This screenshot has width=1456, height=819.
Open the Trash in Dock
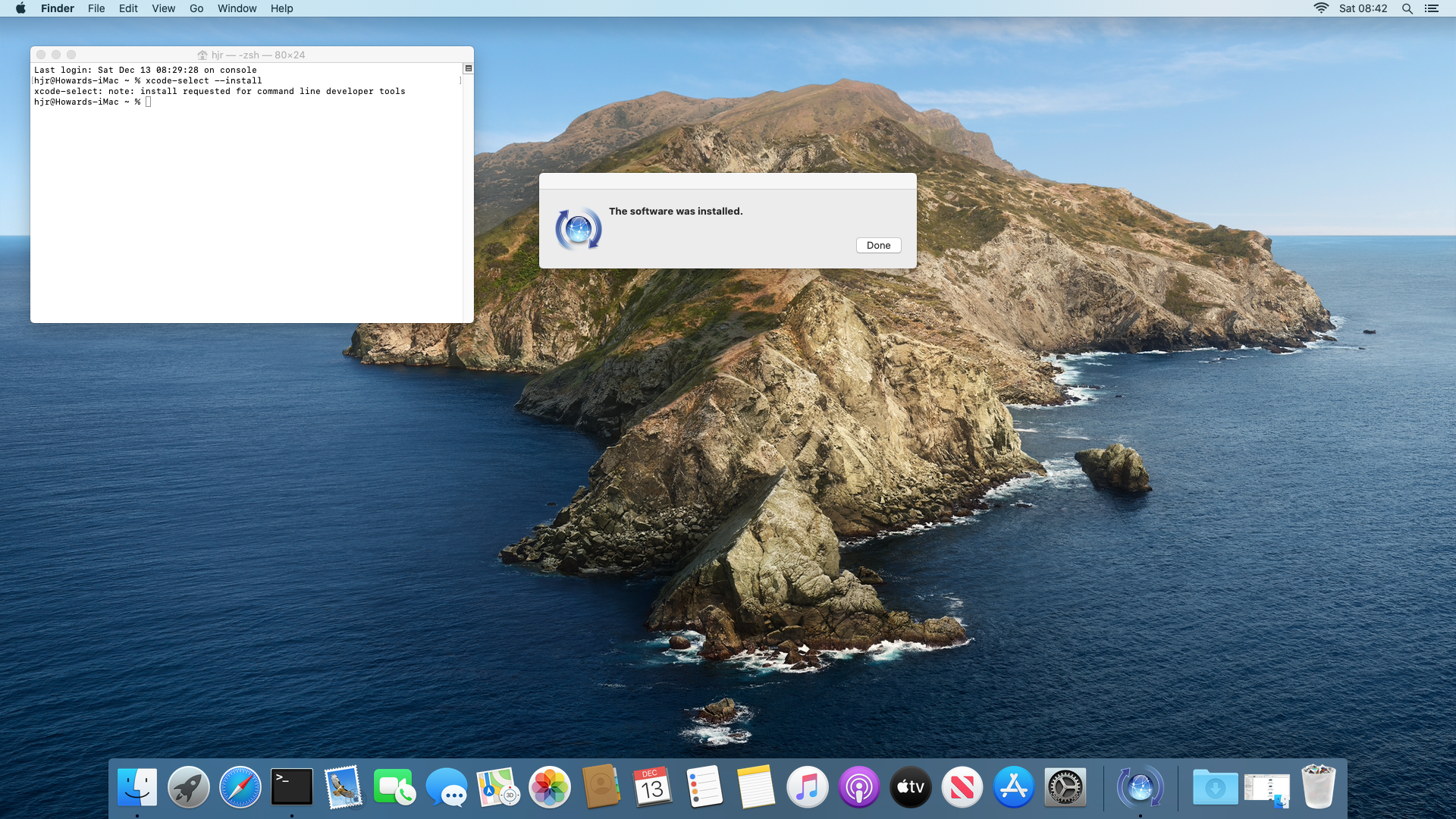click(x=1318, y=787)
